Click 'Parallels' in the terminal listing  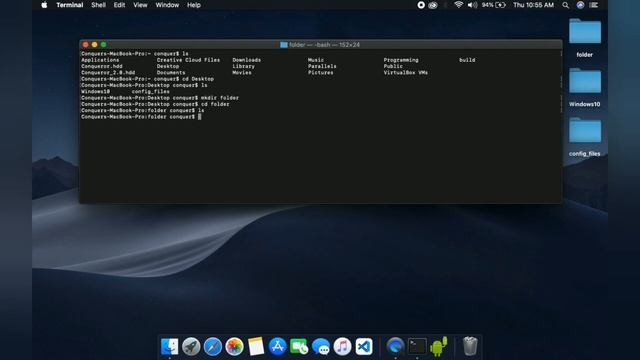[322, 66]
